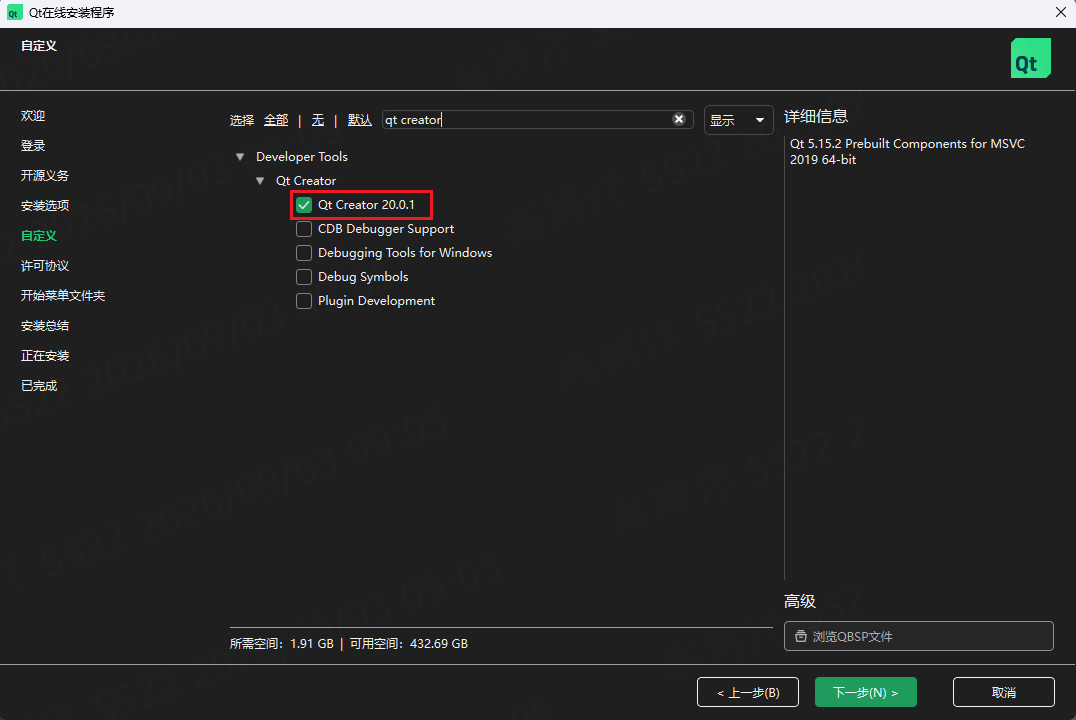
Task: Enable CDB Debugger Support checkbox
Action: 304,229
